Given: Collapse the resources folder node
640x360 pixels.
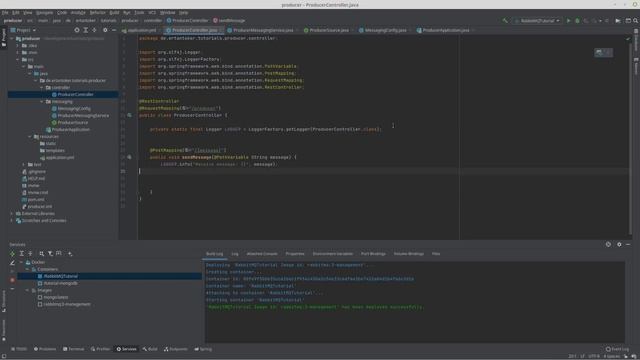Looking at the screenshot, I should (30, 137).
